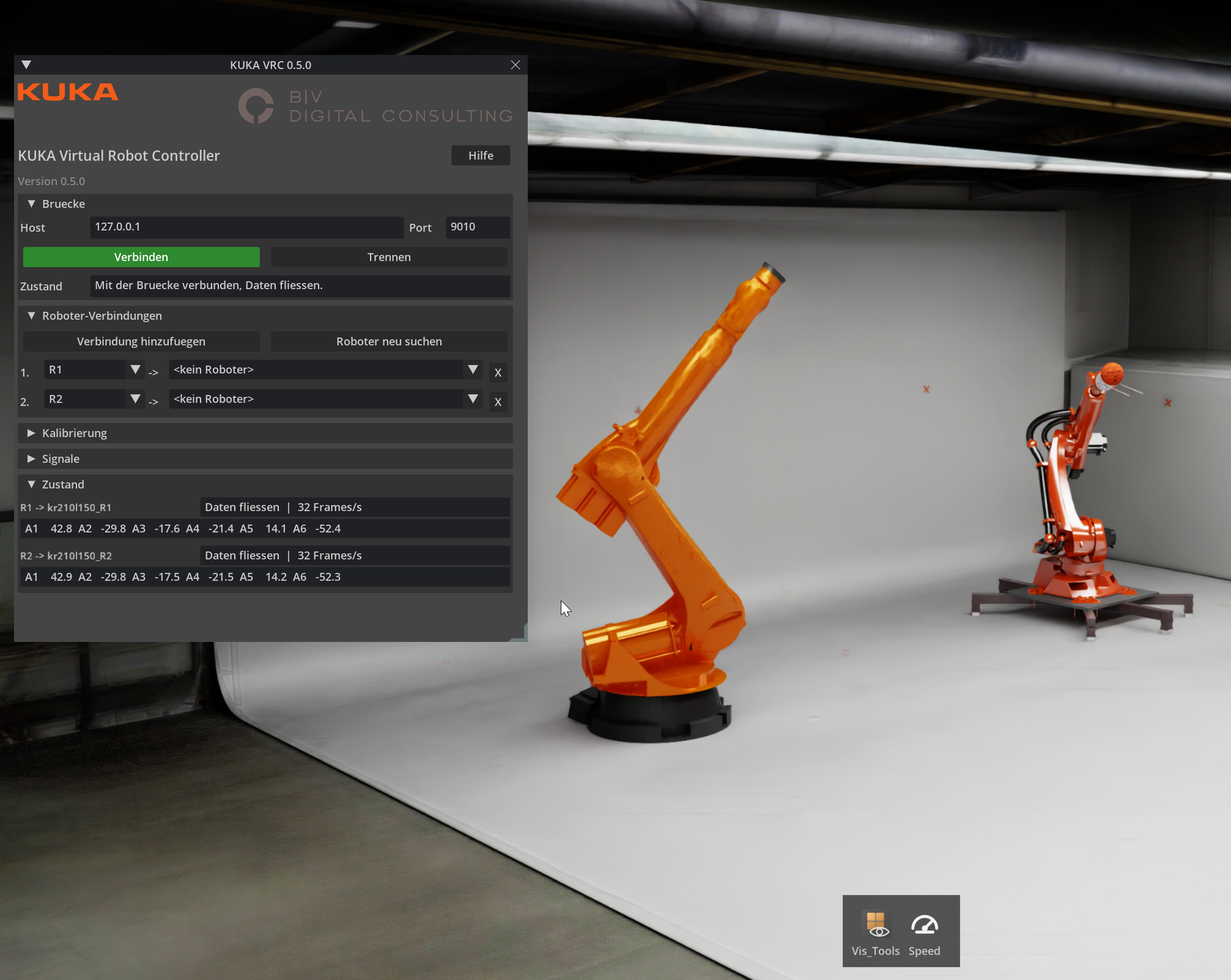Remove connection 1 with its X button
The height and width of the screenshot is (980, 1231).
click(x=498, y=372)
